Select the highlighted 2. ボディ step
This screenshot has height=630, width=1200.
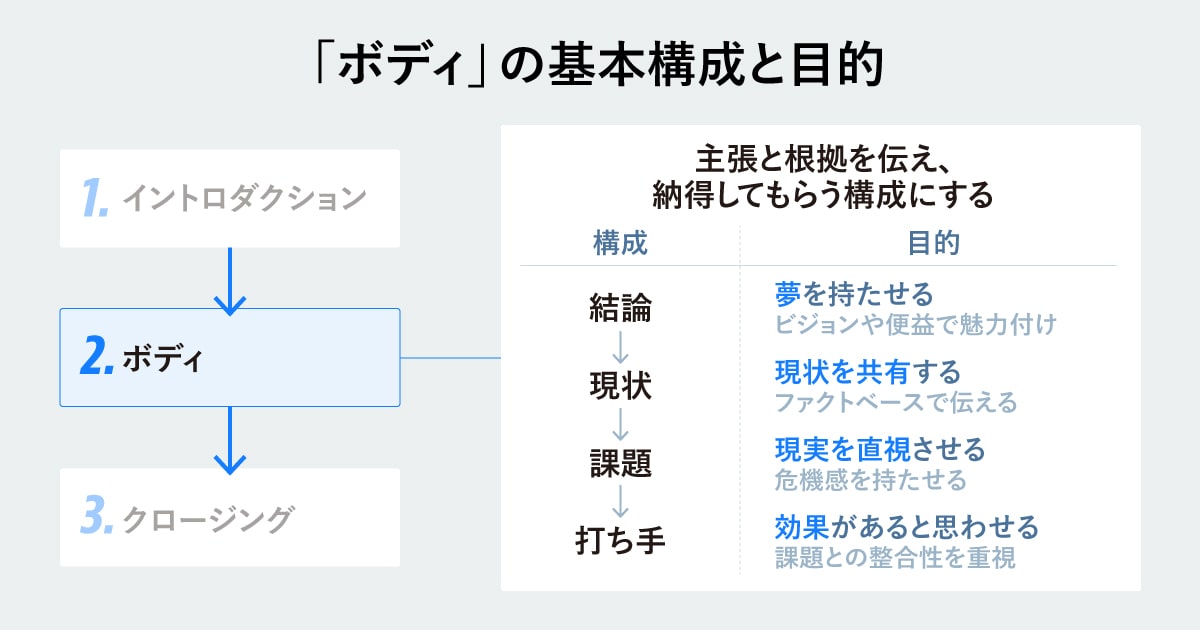pos(230,357)
